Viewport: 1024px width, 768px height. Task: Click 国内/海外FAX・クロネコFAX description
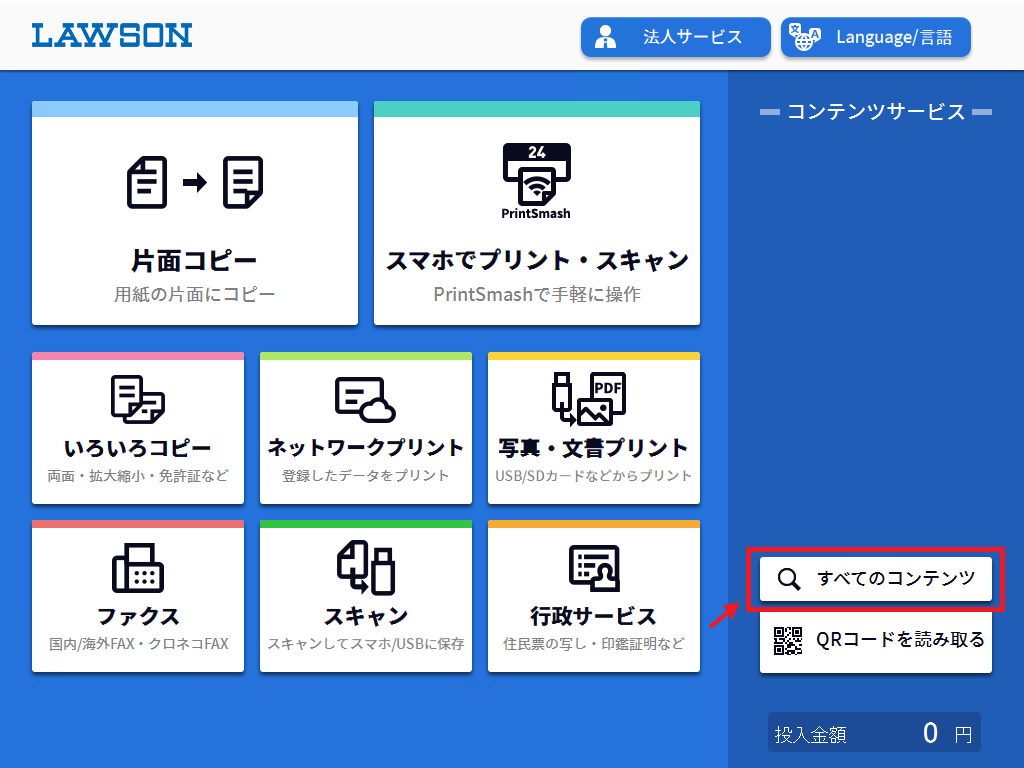(x=138, y=644)
